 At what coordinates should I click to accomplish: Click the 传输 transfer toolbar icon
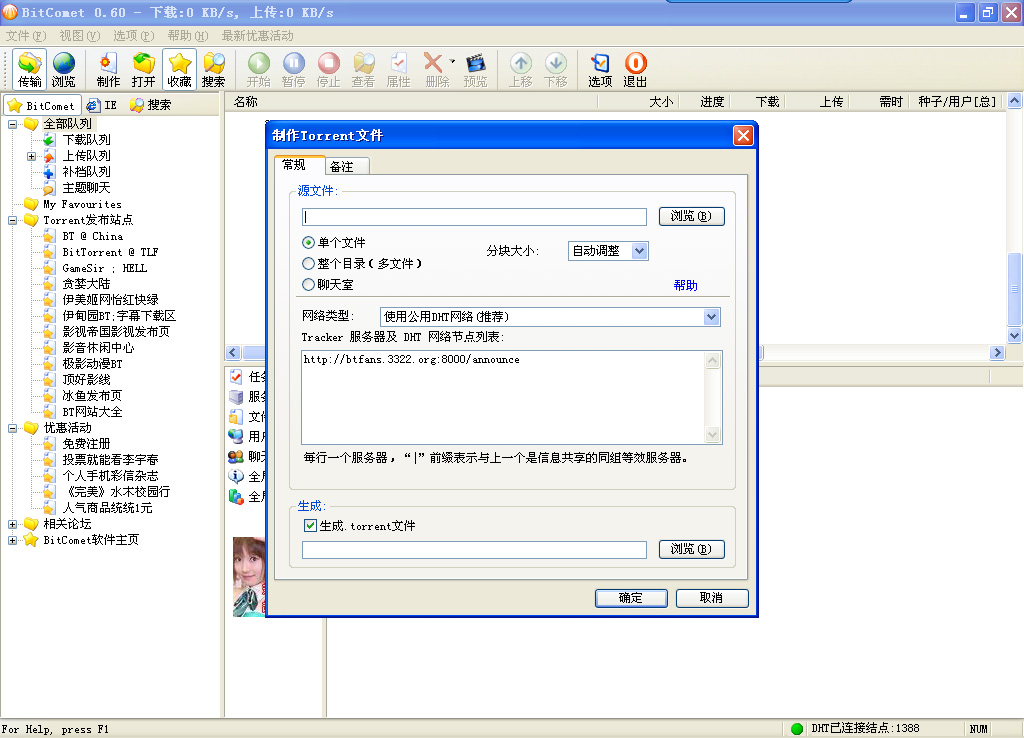click(x=29, y=69)
